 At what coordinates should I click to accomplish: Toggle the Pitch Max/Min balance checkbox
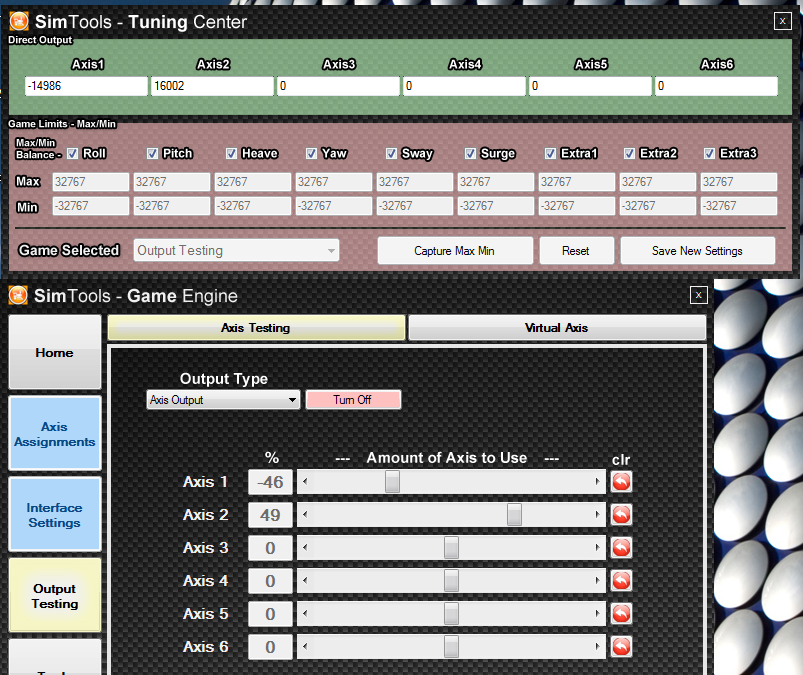(x=152, y=154)
